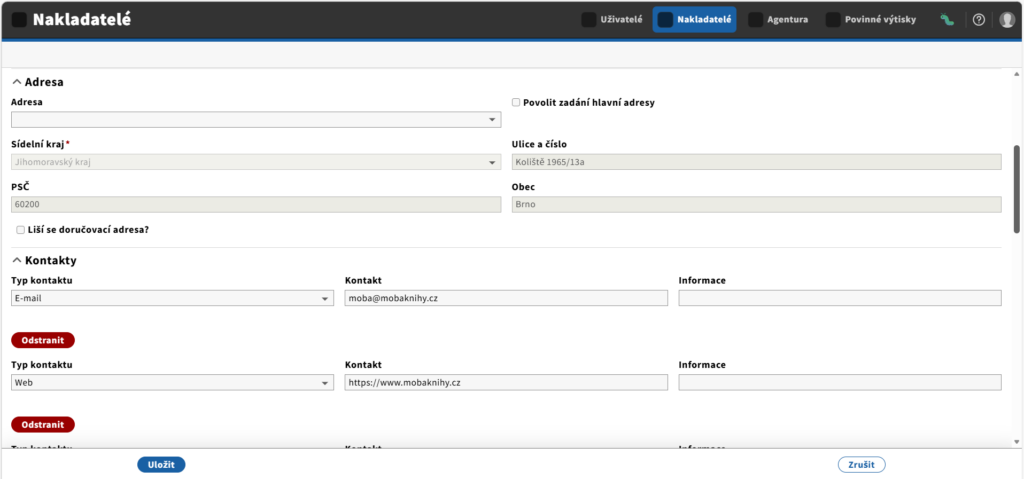Collapse the Adresa section
Image resolution: width=1024 pixels, height=479 pixels.
pos(17,82)
